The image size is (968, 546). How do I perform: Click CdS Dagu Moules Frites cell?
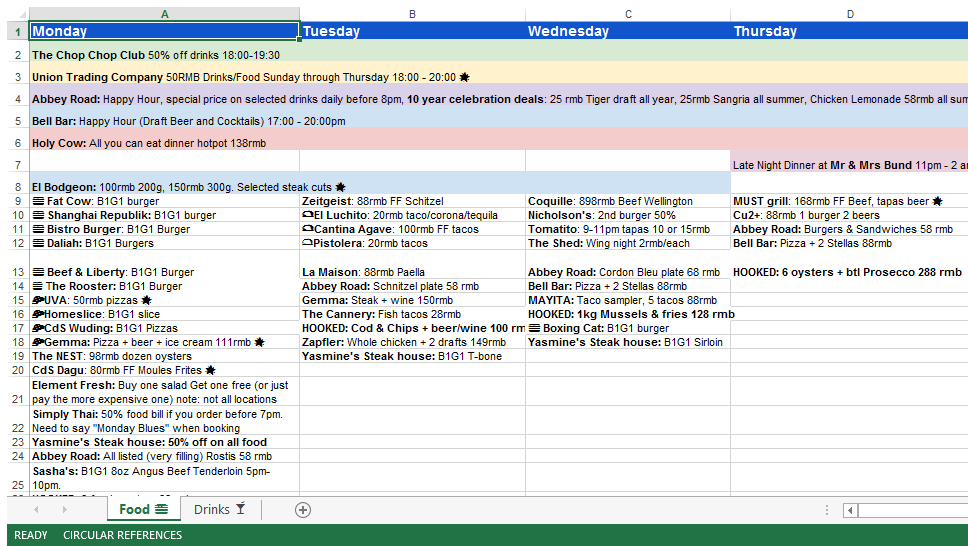pos(164,371)
